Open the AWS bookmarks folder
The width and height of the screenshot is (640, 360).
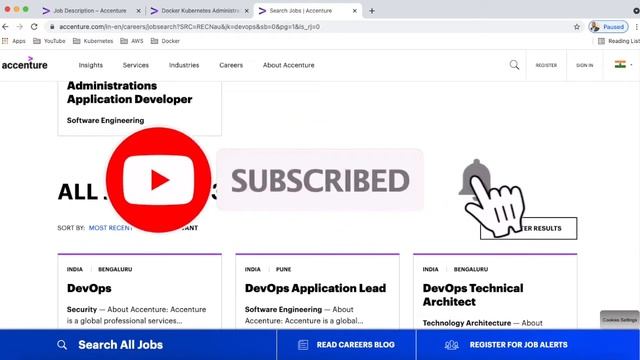[132, 41]
